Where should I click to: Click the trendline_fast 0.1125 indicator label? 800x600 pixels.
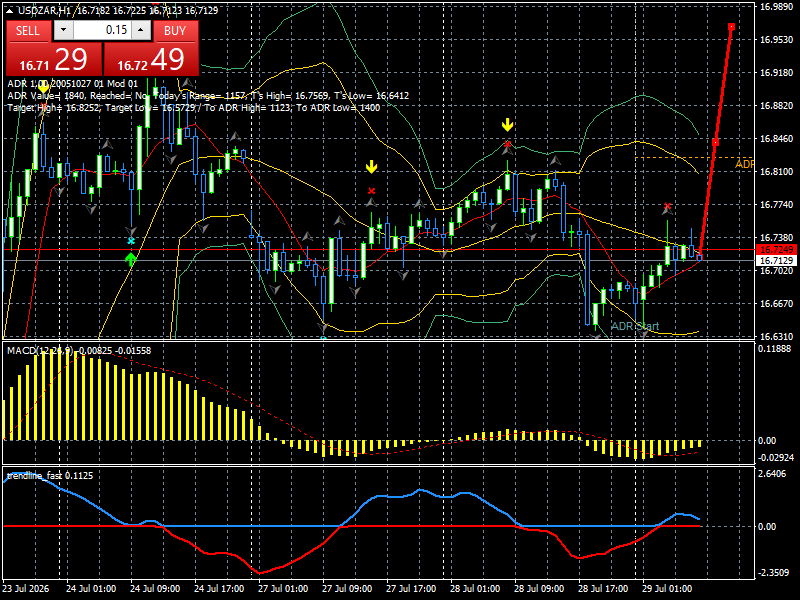click(50, 476)
